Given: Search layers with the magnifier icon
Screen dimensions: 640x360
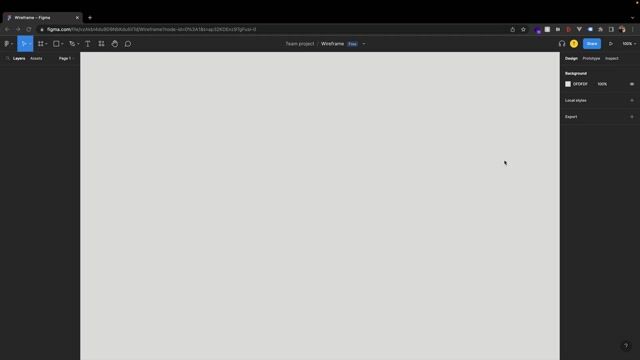Looking at the screenshot, I should 7,58.
